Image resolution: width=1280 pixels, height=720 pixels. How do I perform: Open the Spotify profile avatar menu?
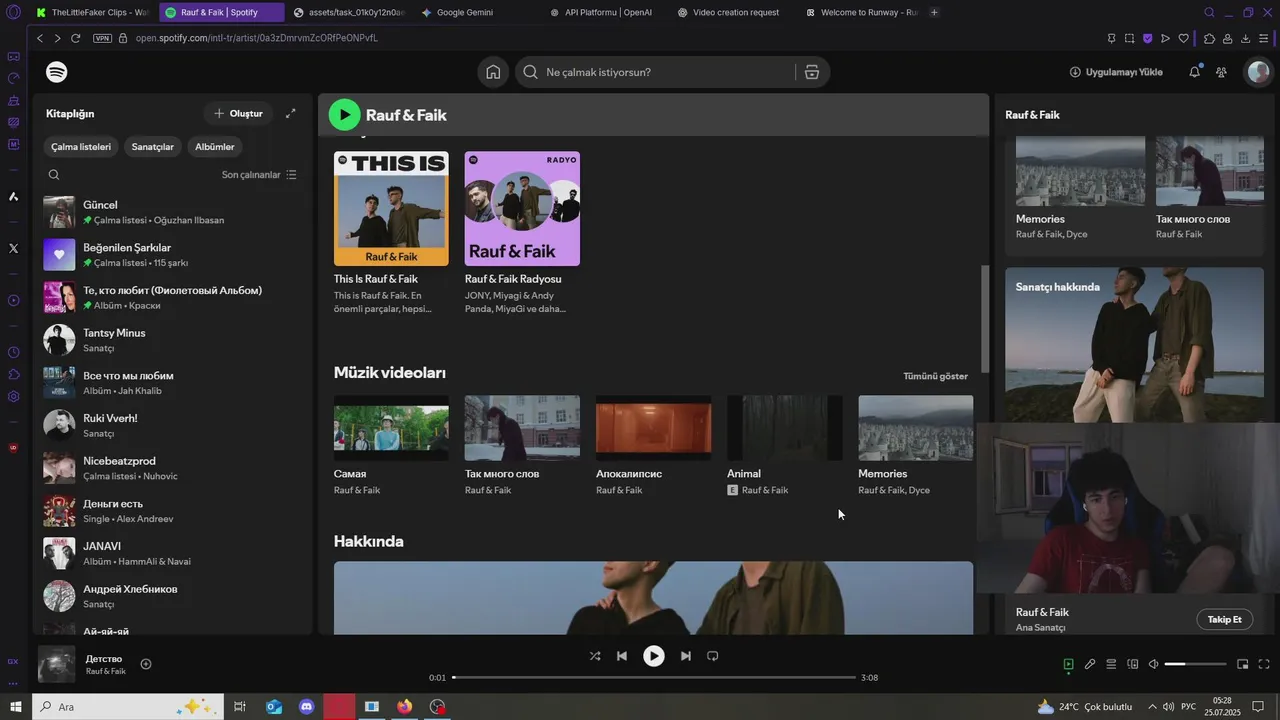1258,72
